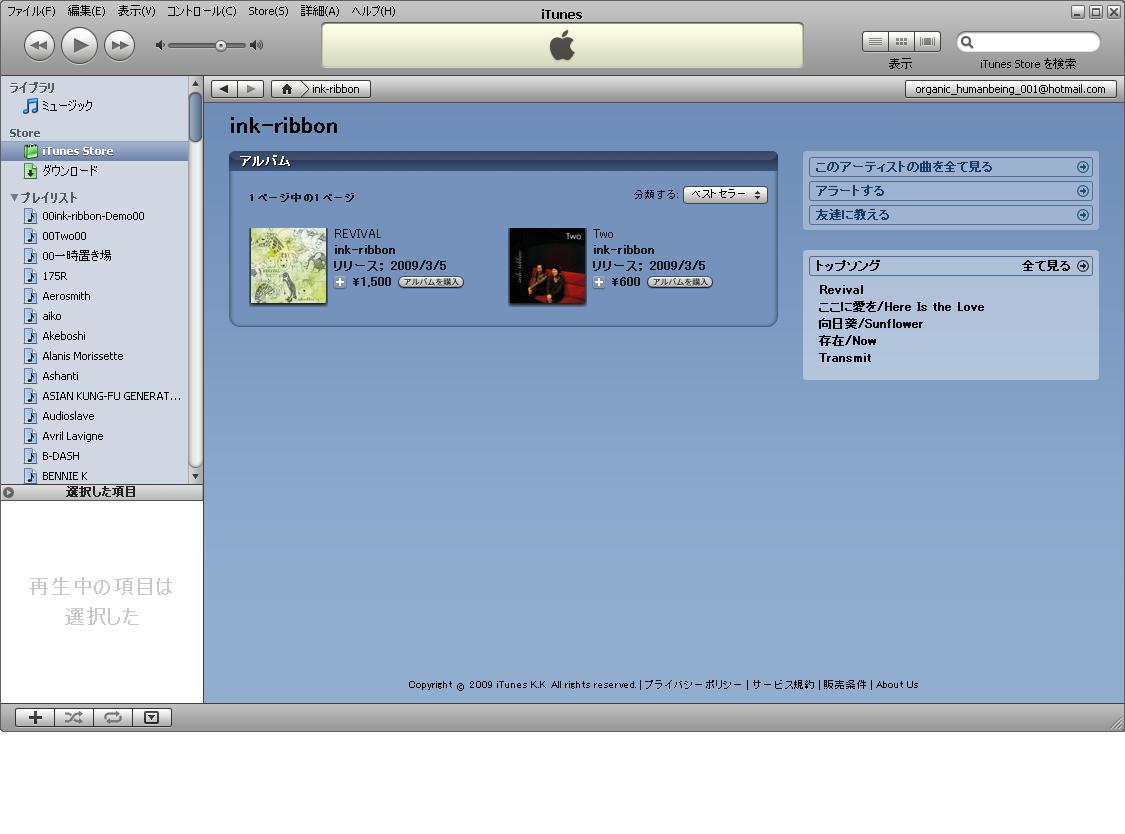Select ミュージック in the library
The image size is (1125, 834).
pos(57,106)
